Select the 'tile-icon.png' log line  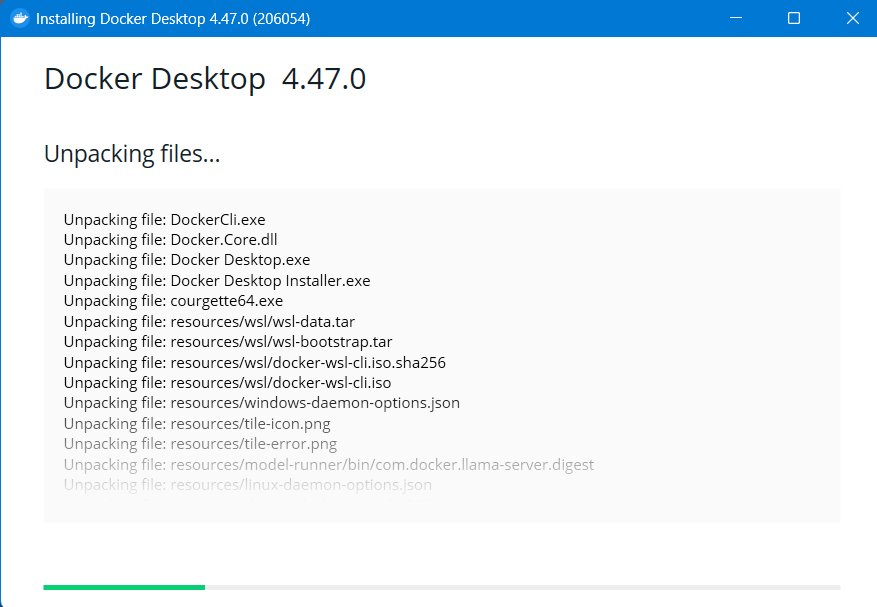click(197, 424)
